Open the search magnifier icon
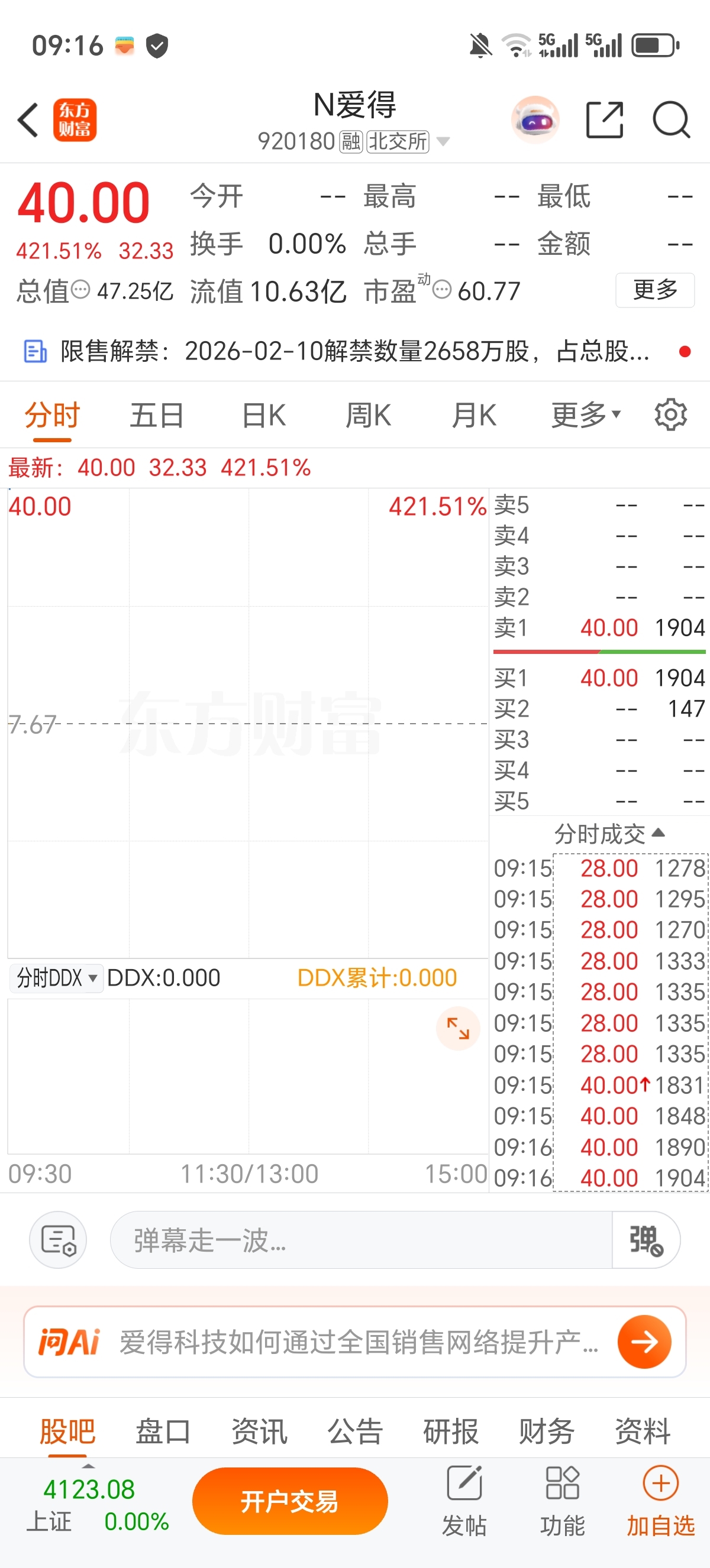The height and width of the screenshot is (1568, 710). 671,120
